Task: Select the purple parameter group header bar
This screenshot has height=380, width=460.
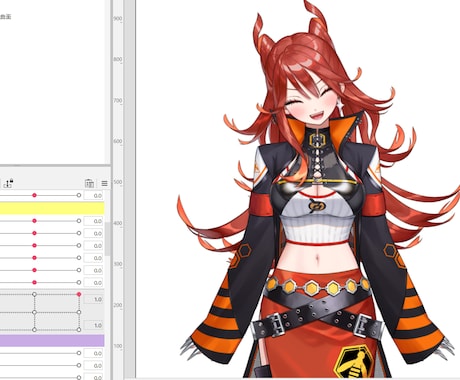Action: point(52,341)
